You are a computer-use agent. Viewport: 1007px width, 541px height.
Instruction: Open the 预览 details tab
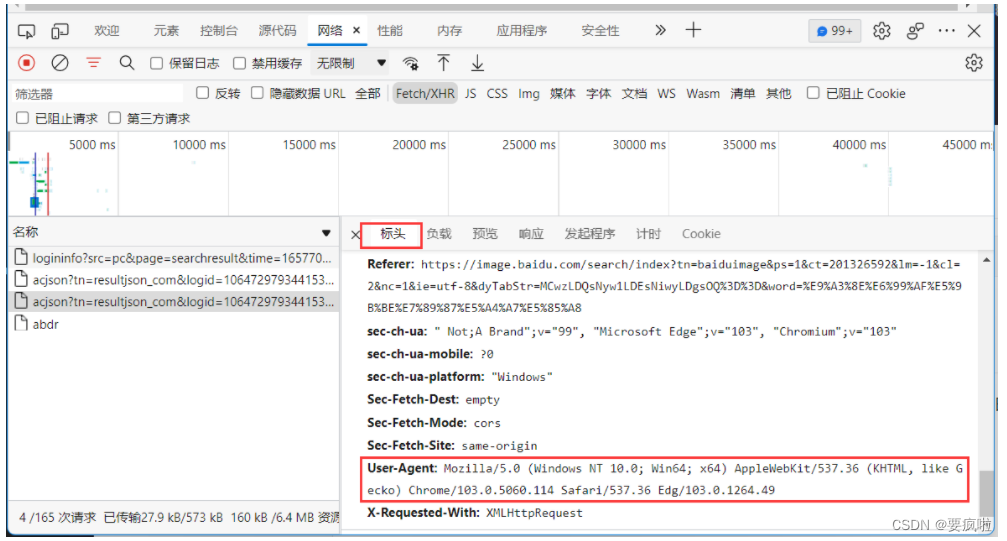(x=485, y=234)
